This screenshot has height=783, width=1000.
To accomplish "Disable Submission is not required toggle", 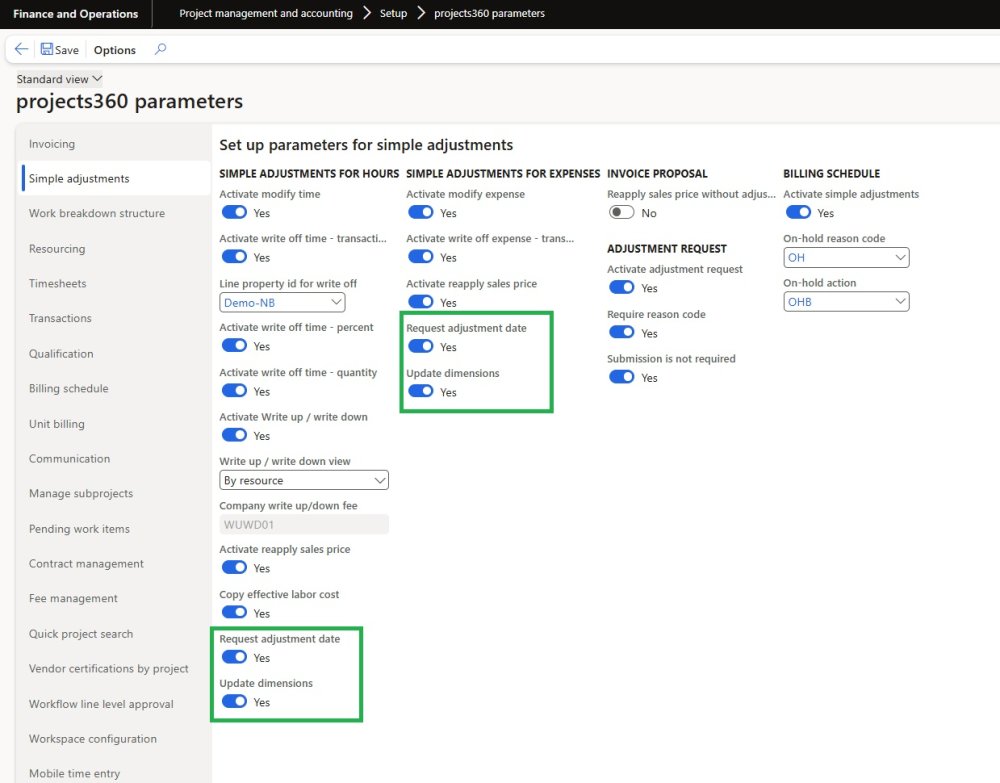I will coord(622,377).
